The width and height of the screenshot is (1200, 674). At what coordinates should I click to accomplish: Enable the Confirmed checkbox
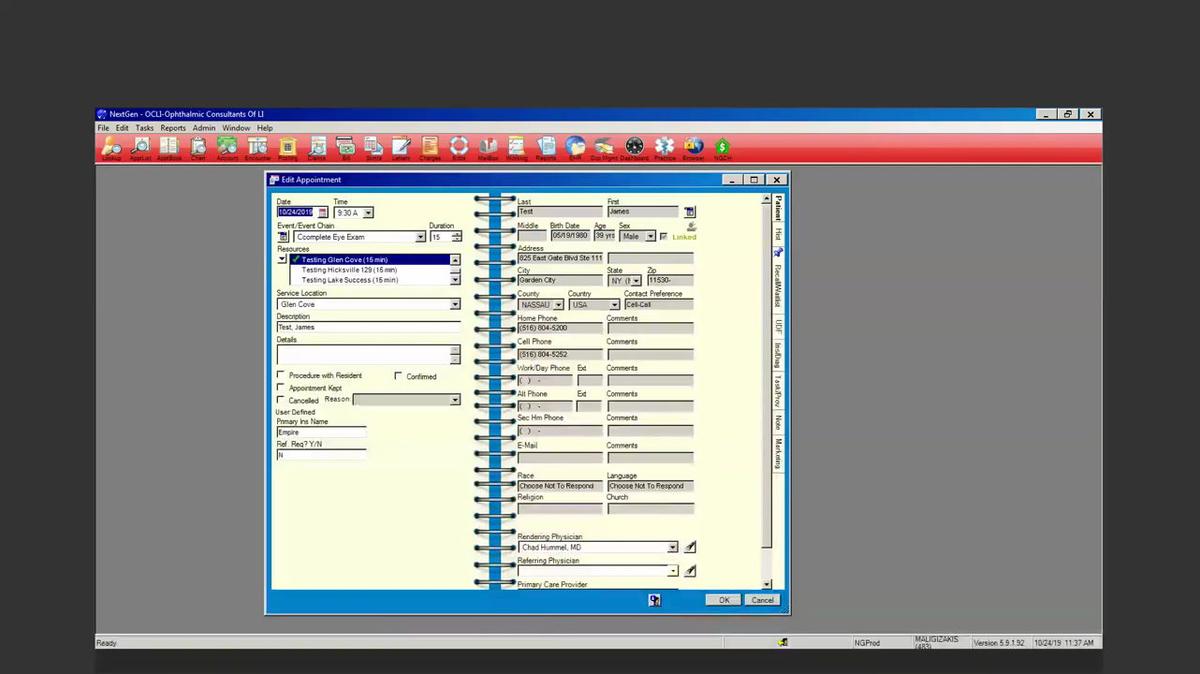coord(398,376)
